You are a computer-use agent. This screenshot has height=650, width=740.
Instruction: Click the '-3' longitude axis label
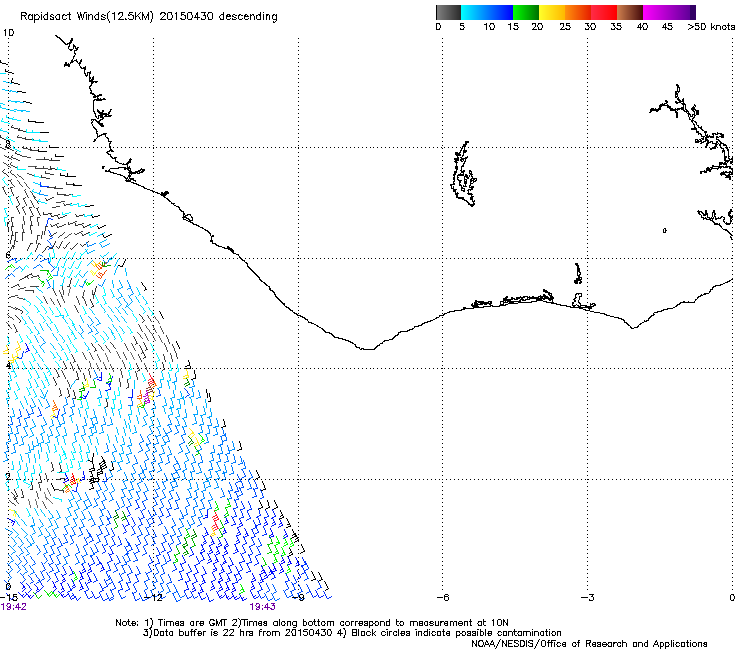pos(587,598)
